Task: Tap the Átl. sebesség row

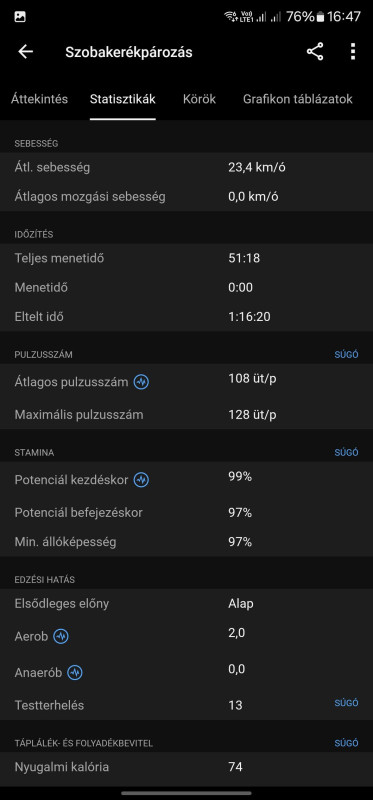Action: click(186, 167)
